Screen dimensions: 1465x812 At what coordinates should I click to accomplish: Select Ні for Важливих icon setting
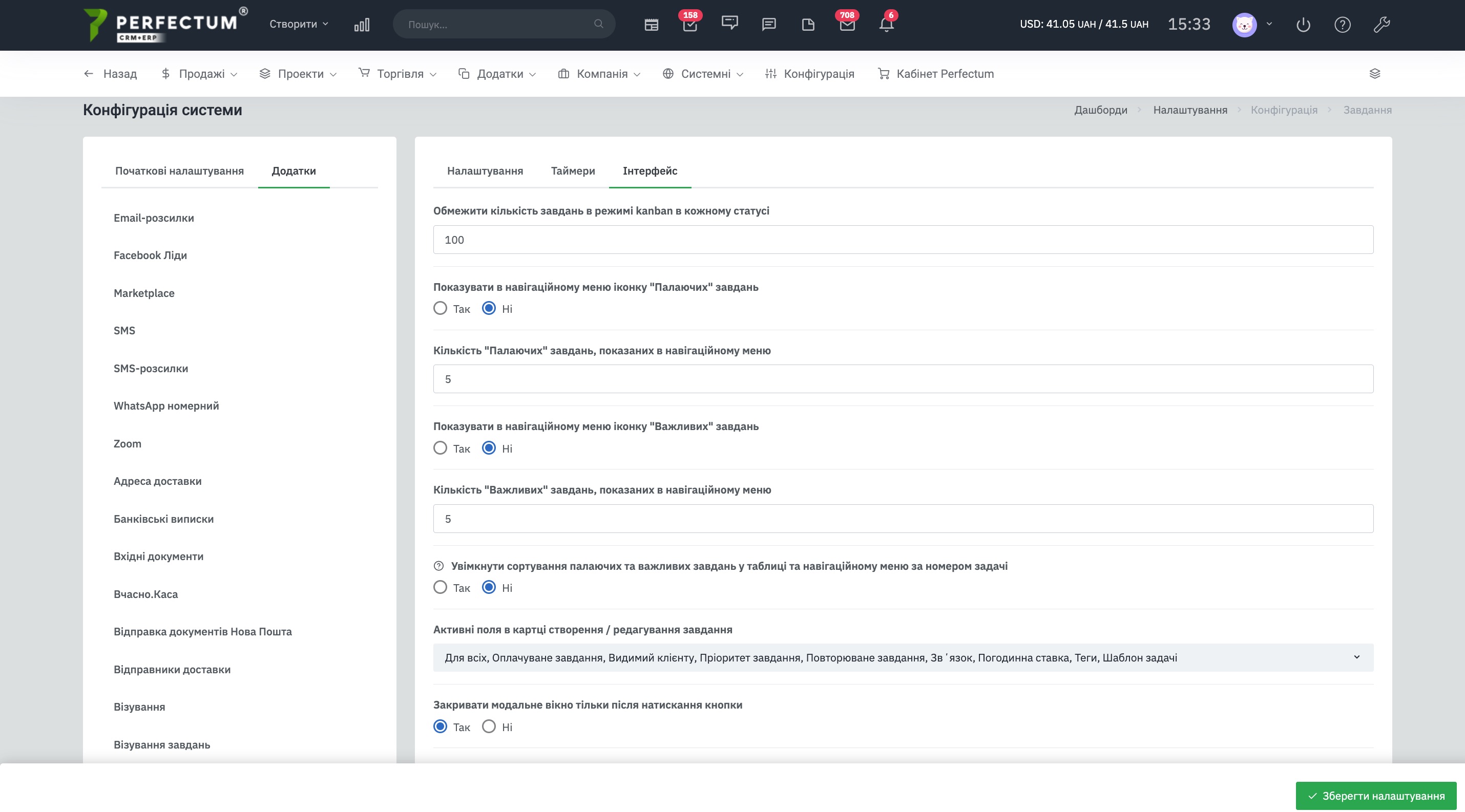(x=489, y=448)
